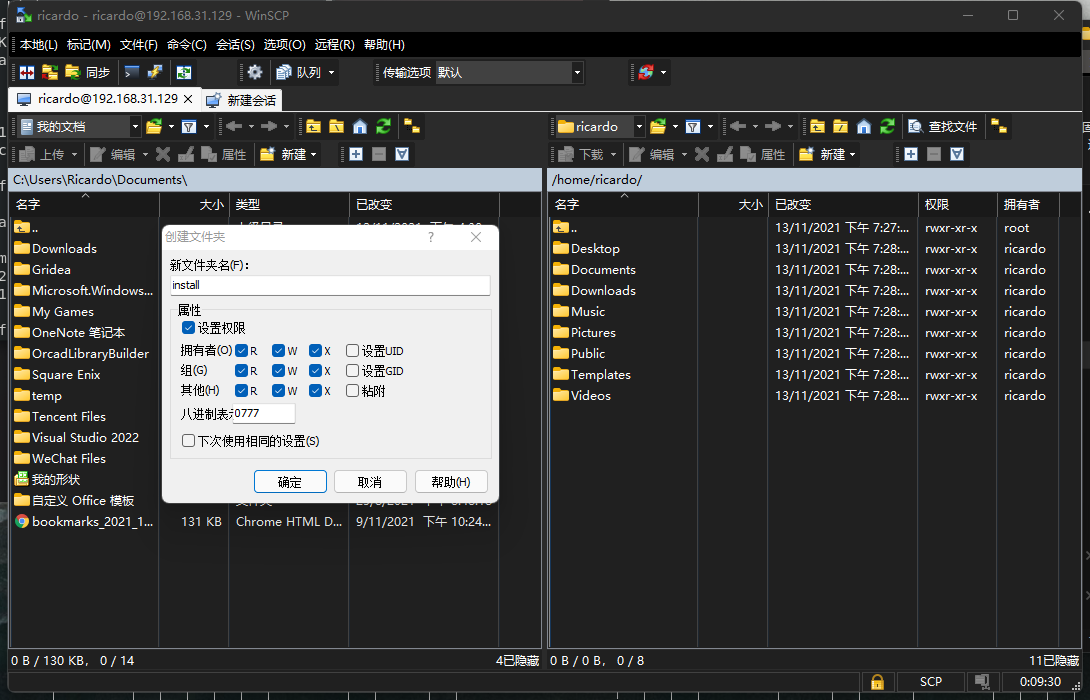Image resolution: width=1090 pixels, height=700 pixels.
Task: Open the 查找文件 find files tool
Action: click(x=943, y=127)
